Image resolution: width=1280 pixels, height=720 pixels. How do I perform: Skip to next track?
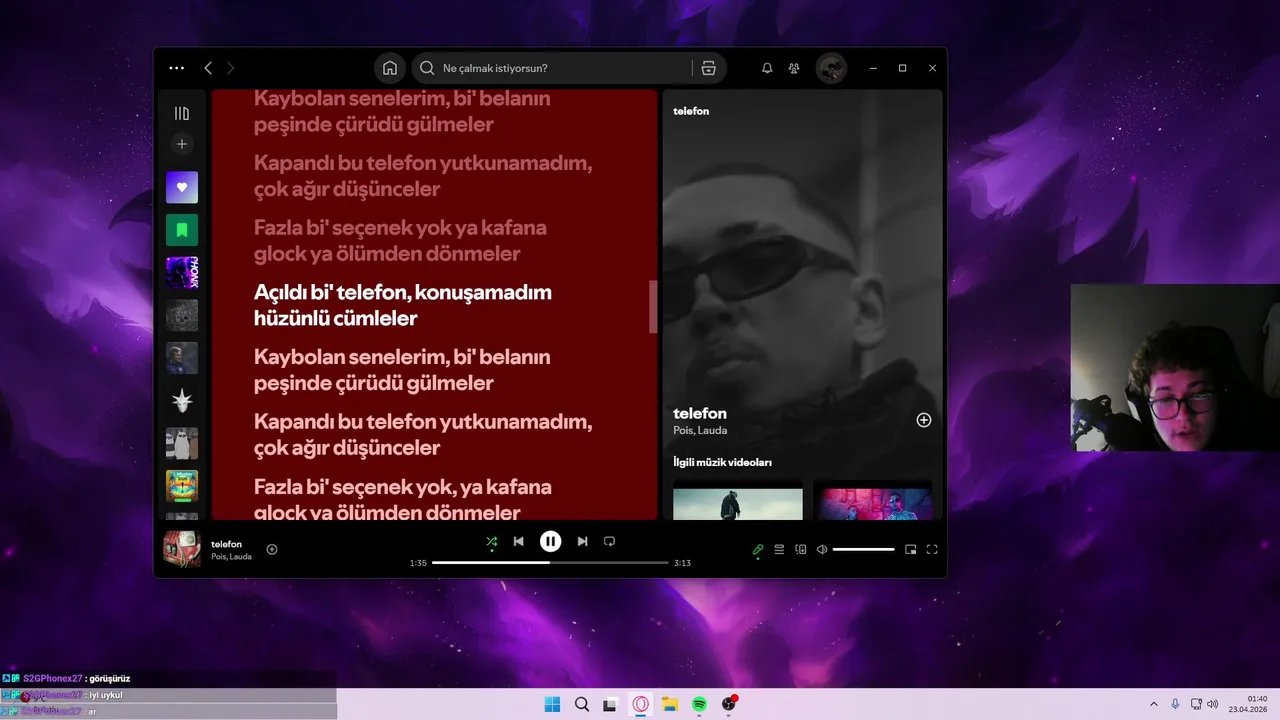point(582,541)
